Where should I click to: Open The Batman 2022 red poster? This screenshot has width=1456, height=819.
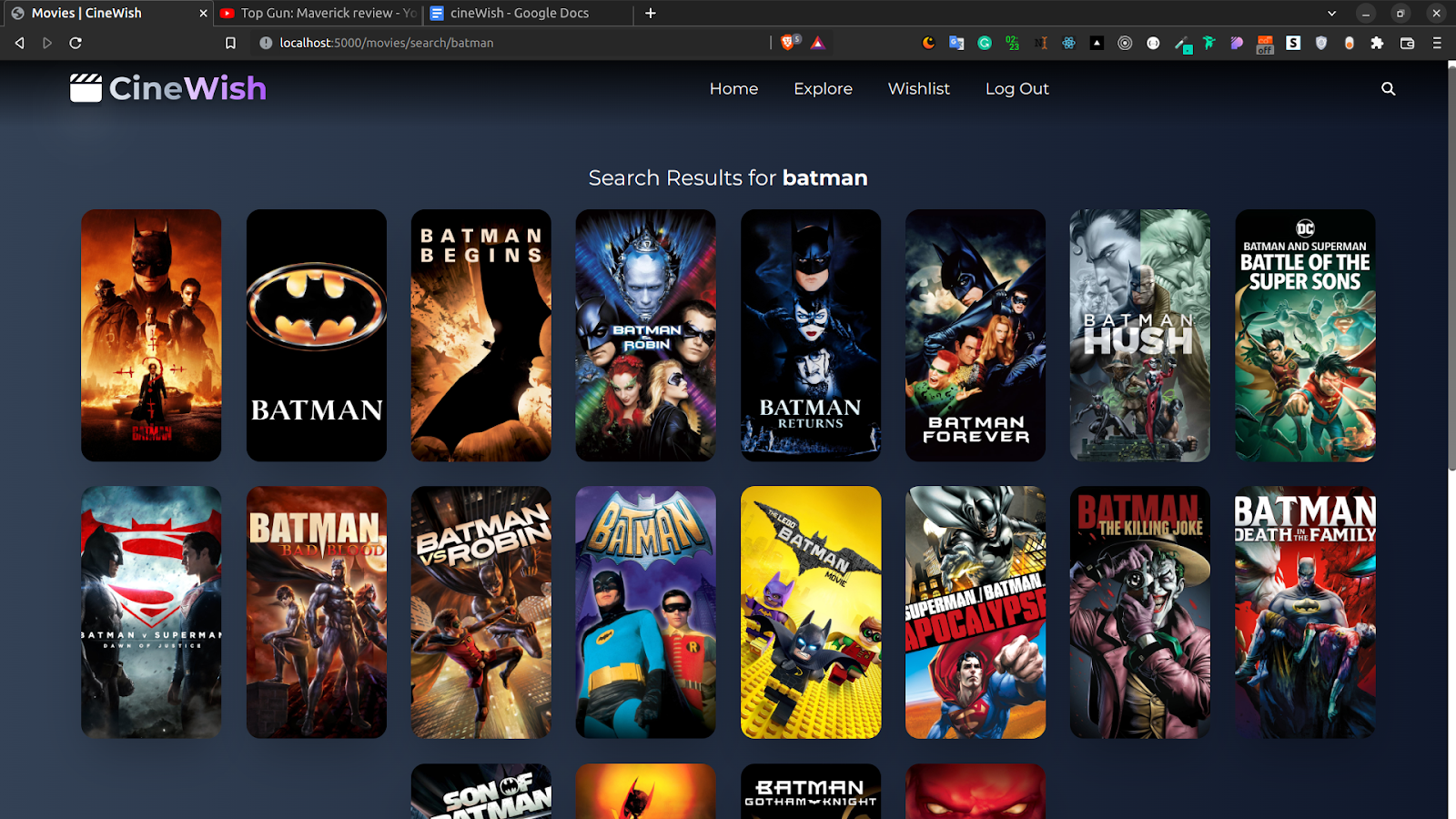[151, 336]
